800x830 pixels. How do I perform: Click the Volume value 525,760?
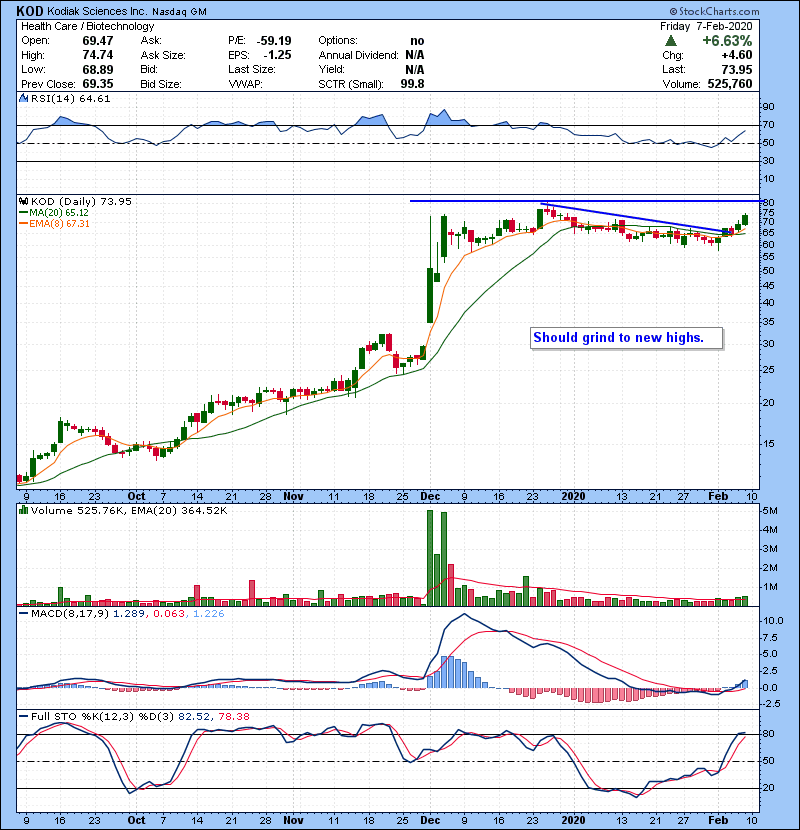[730, 84]
